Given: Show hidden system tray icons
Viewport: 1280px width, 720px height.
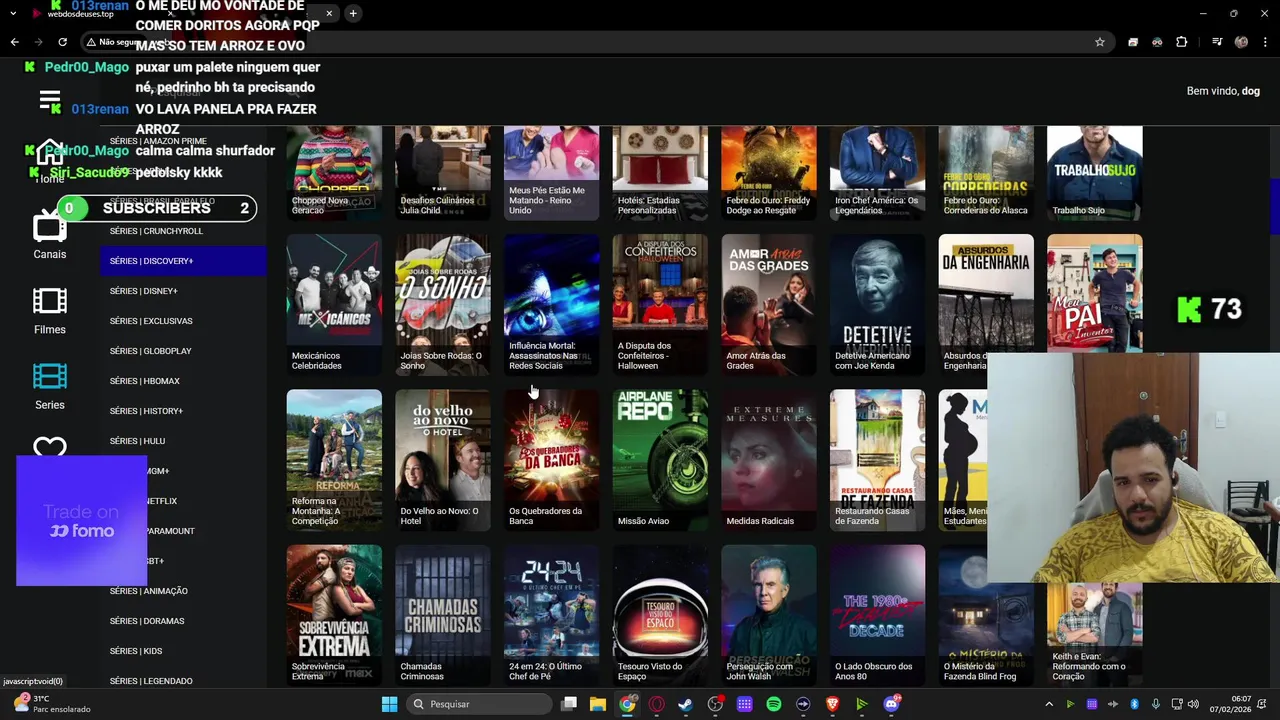Looking at the screenshot, I should tap(1049, 704).
